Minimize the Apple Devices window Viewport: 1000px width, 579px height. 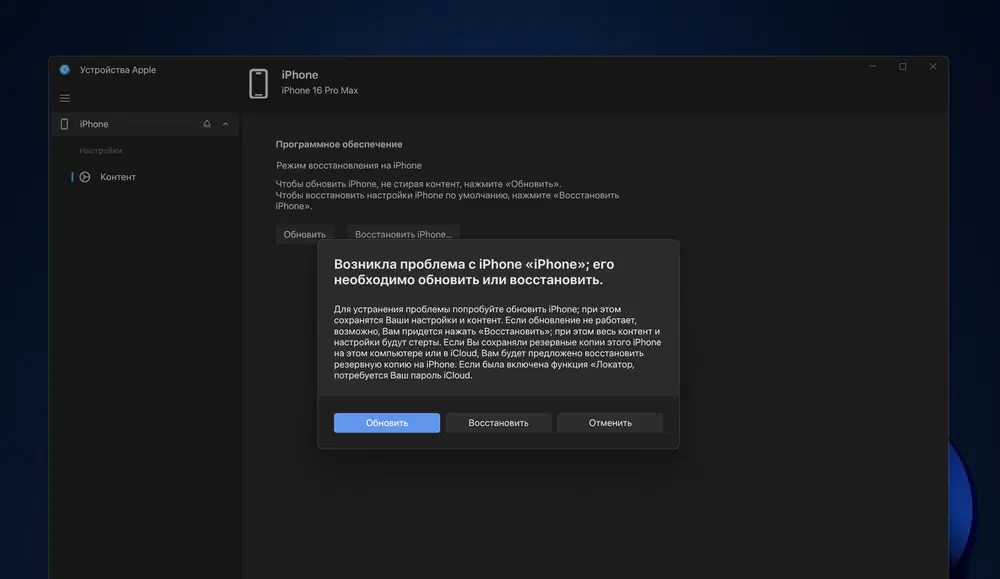[x=872, y=66]
